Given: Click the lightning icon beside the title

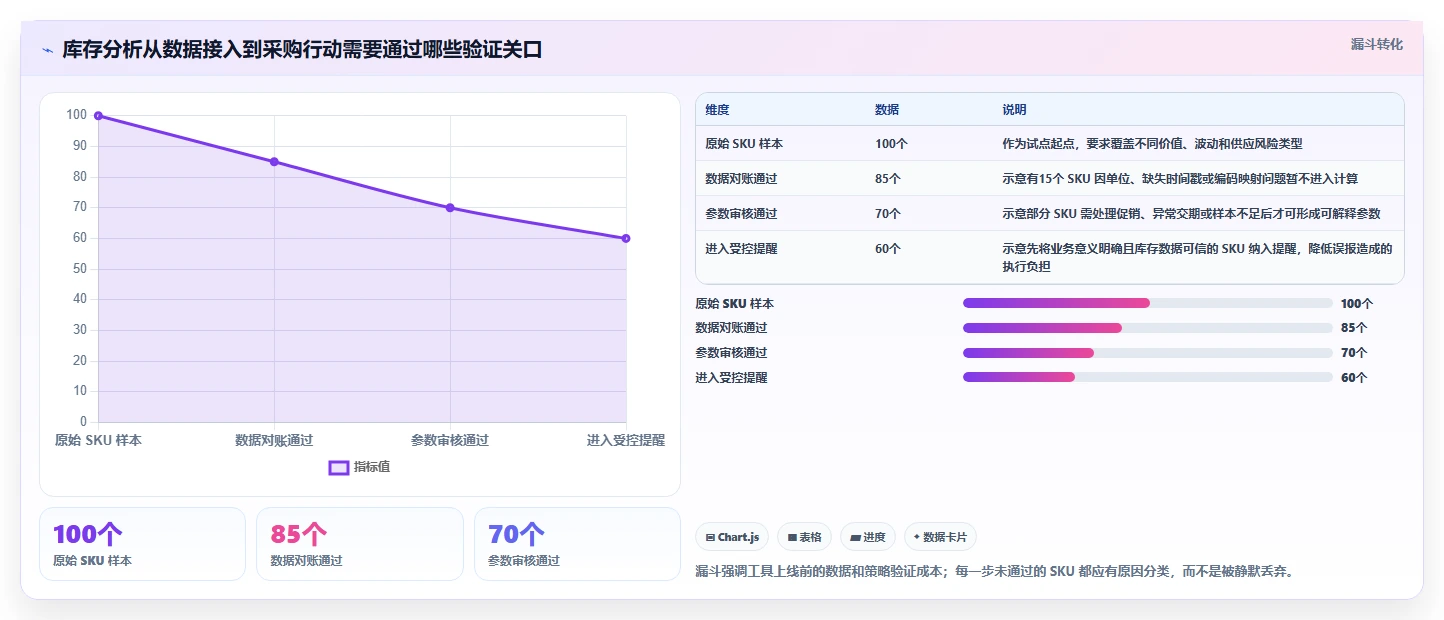Looking at the screenshot, I should [x=47, y=50].
